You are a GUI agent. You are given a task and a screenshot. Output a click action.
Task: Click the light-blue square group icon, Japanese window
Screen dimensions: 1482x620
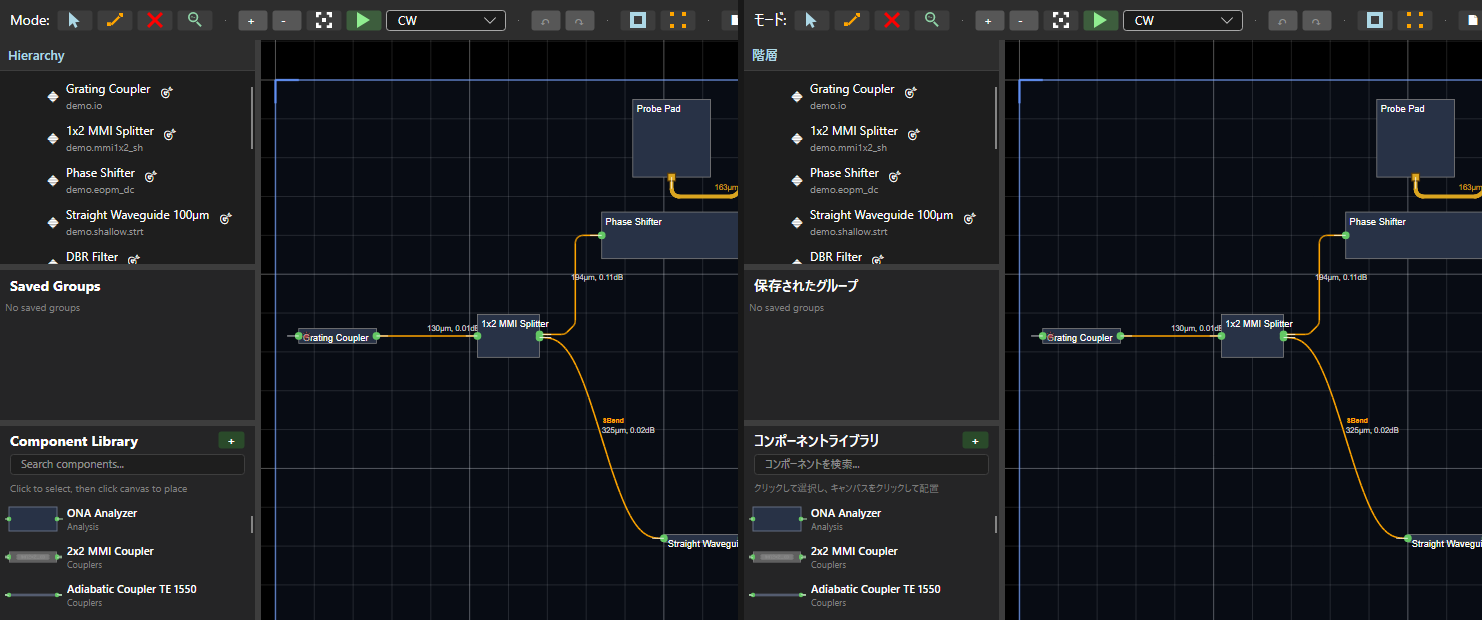tap(1375, 20)
